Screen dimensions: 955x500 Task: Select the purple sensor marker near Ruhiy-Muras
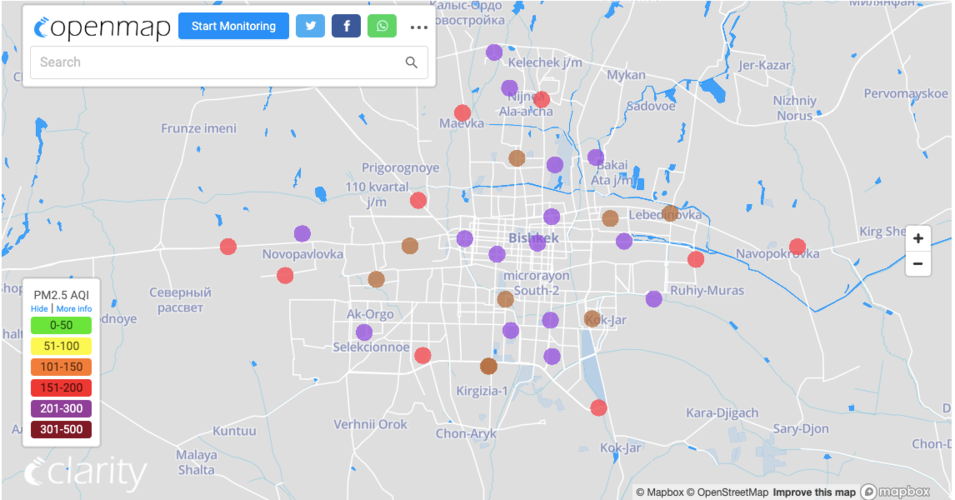654,299
